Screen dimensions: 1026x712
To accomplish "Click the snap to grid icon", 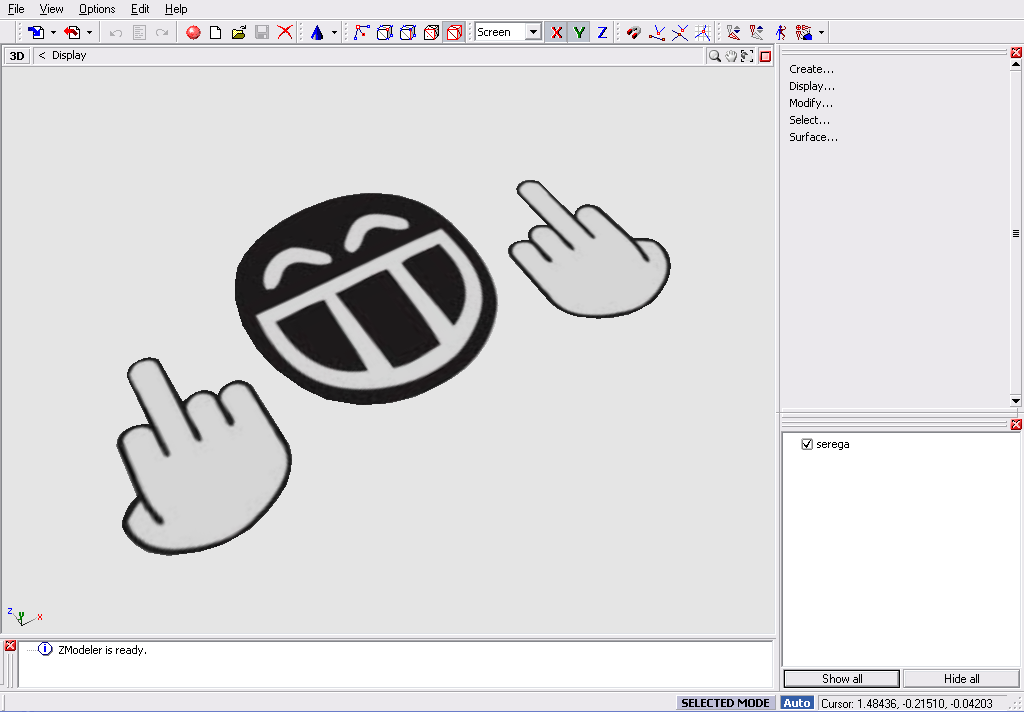I will (703, 32).
